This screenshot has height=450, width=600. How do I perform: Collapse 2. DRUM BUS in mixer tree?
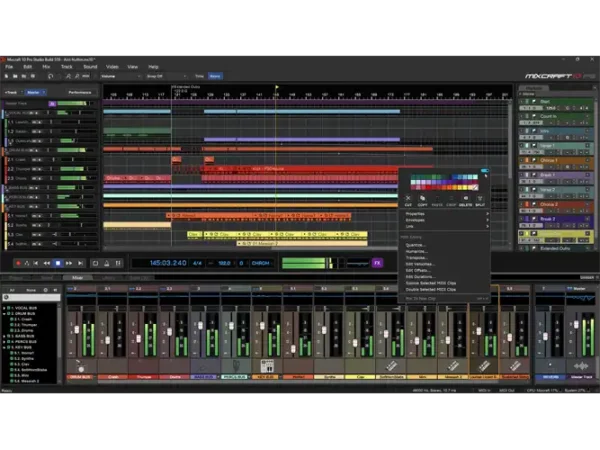4,313
